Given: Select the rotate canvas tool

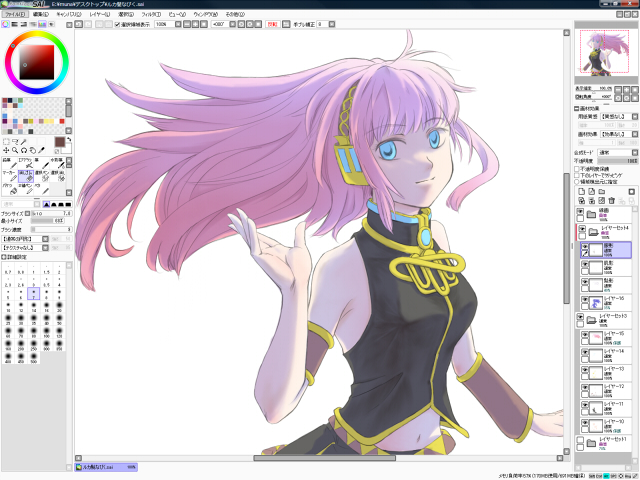Looking at the screenshot, I should pos(24,150).
